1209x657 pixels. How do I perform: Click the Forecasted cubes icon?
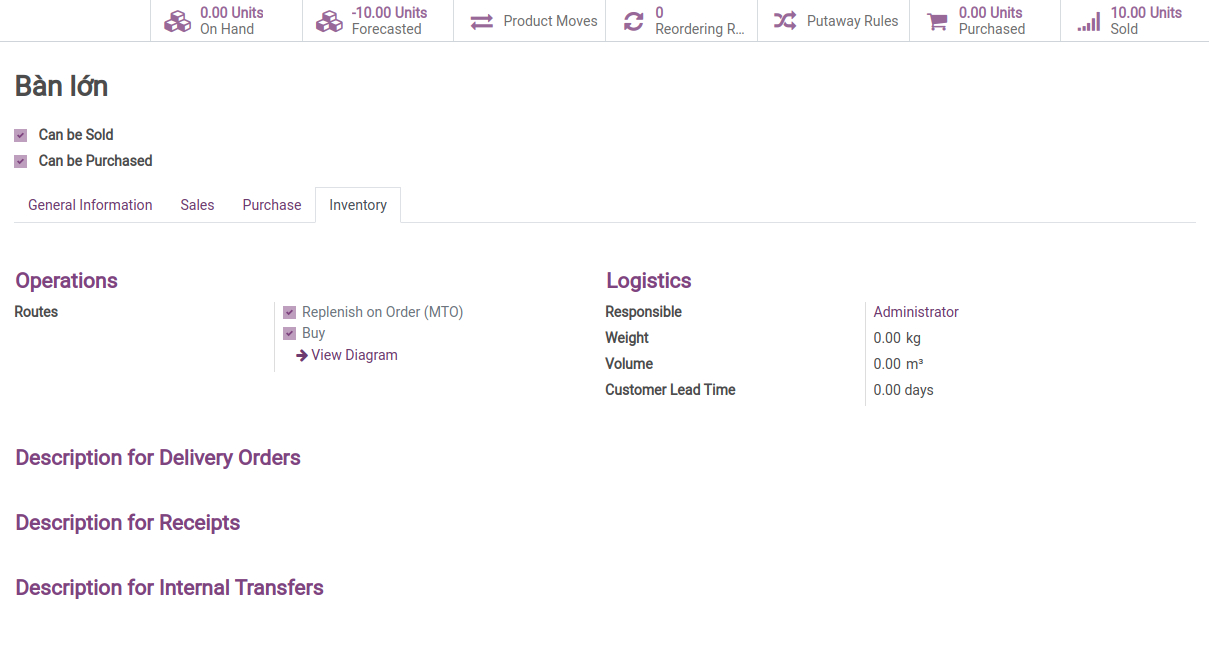pos(329,21)
